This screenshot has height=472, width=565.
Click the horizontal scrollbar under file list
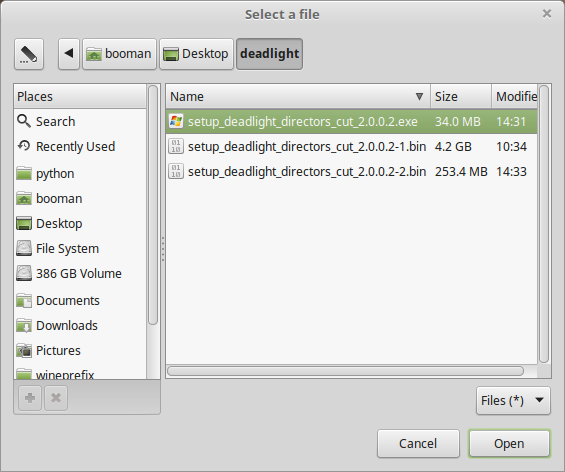[345, 371]
